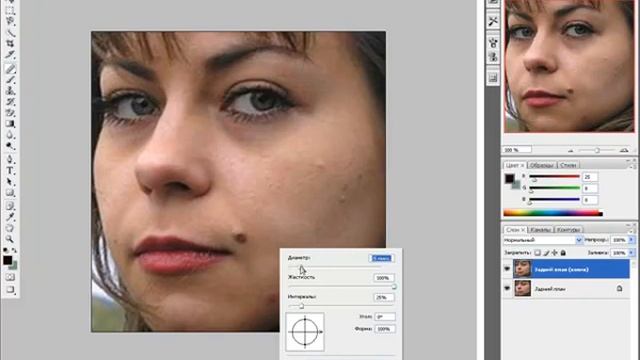Toggle lock transparent pixels in Layers
Viewport: 640px width, 360px height.
(538, 253)
